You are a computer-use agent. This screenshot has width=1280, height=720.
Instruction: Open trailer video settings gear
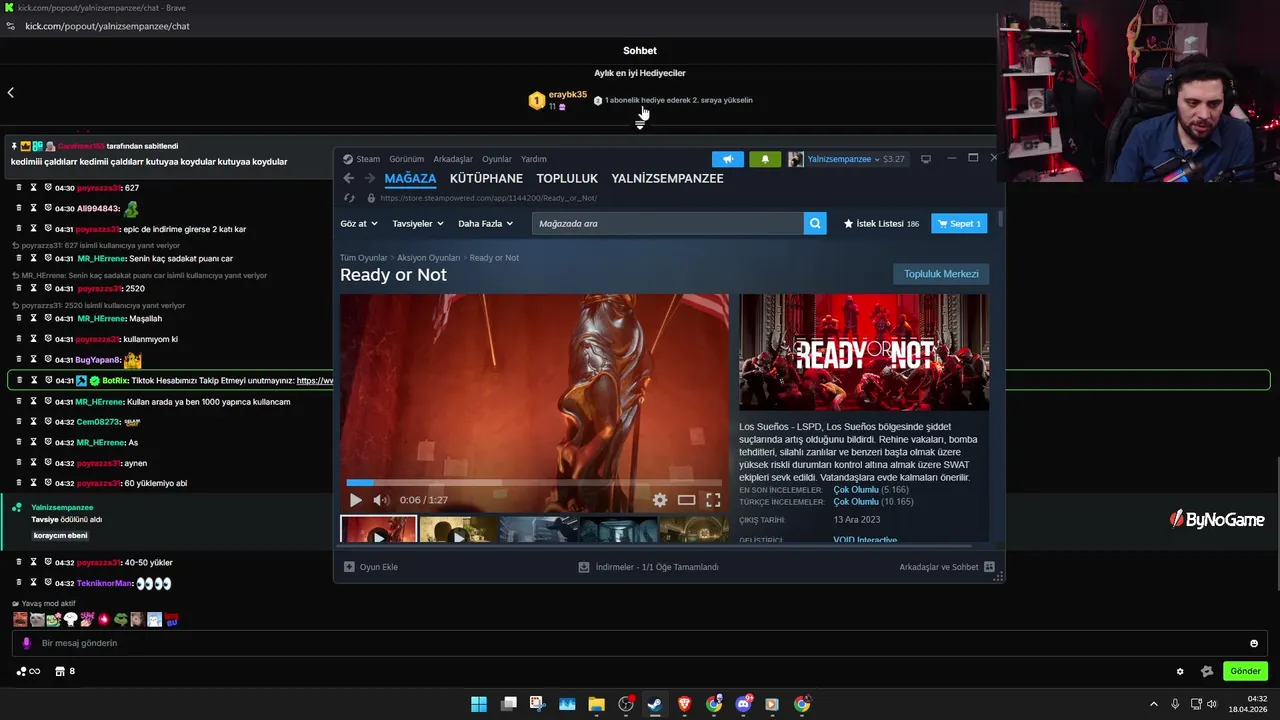[x=660, y=500]
